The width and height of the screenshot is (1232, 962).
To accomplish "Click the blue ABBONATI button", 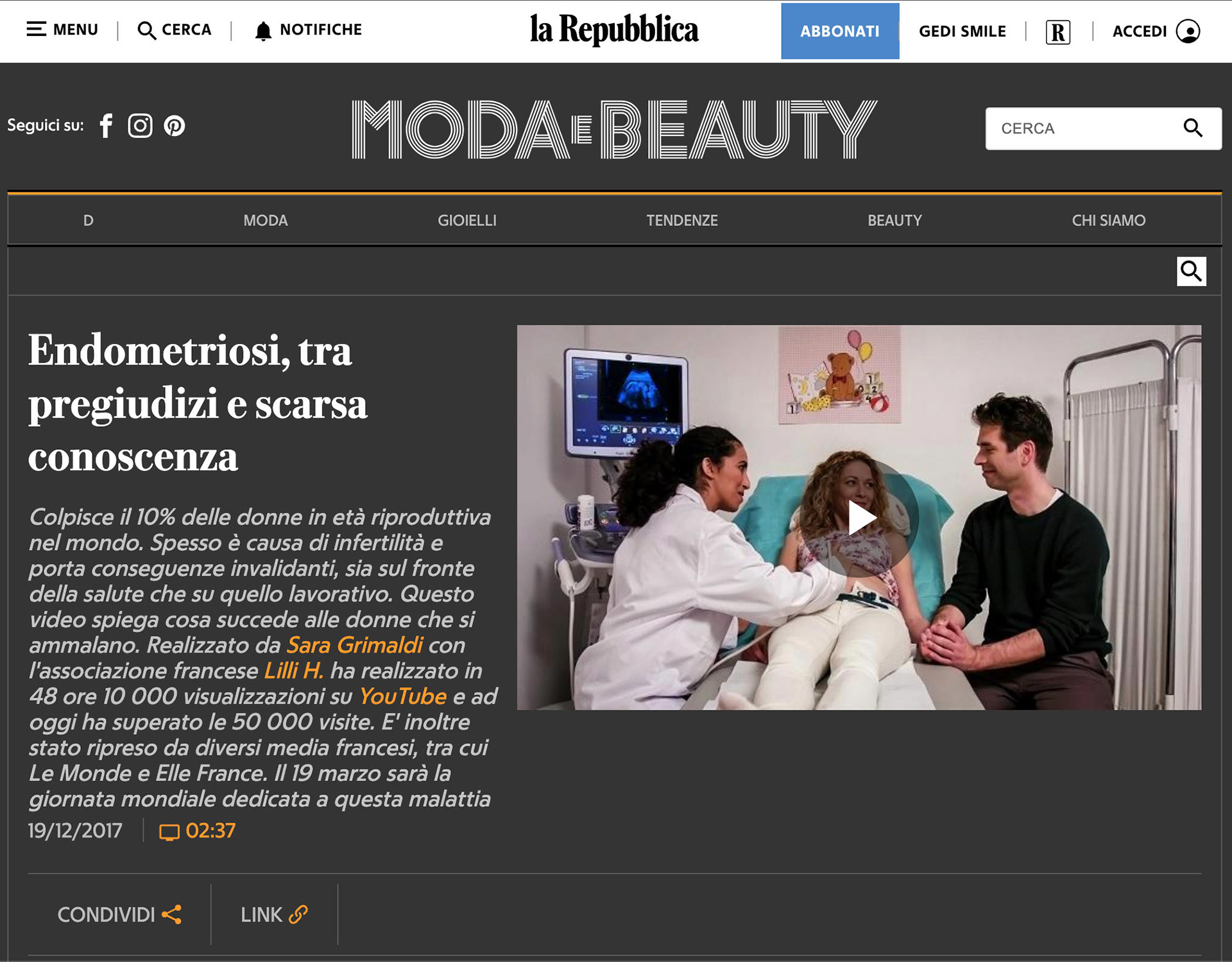I will [839, 31].
